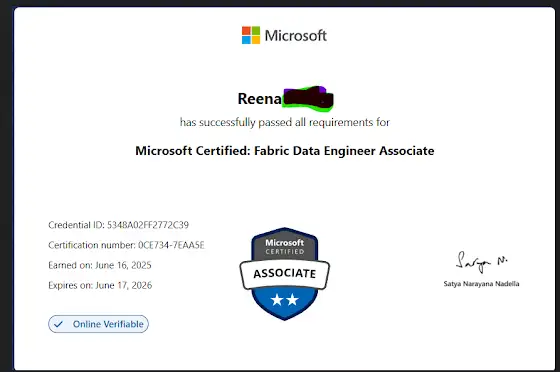
Task: Click the Certification number value
Action: (171, 245)
